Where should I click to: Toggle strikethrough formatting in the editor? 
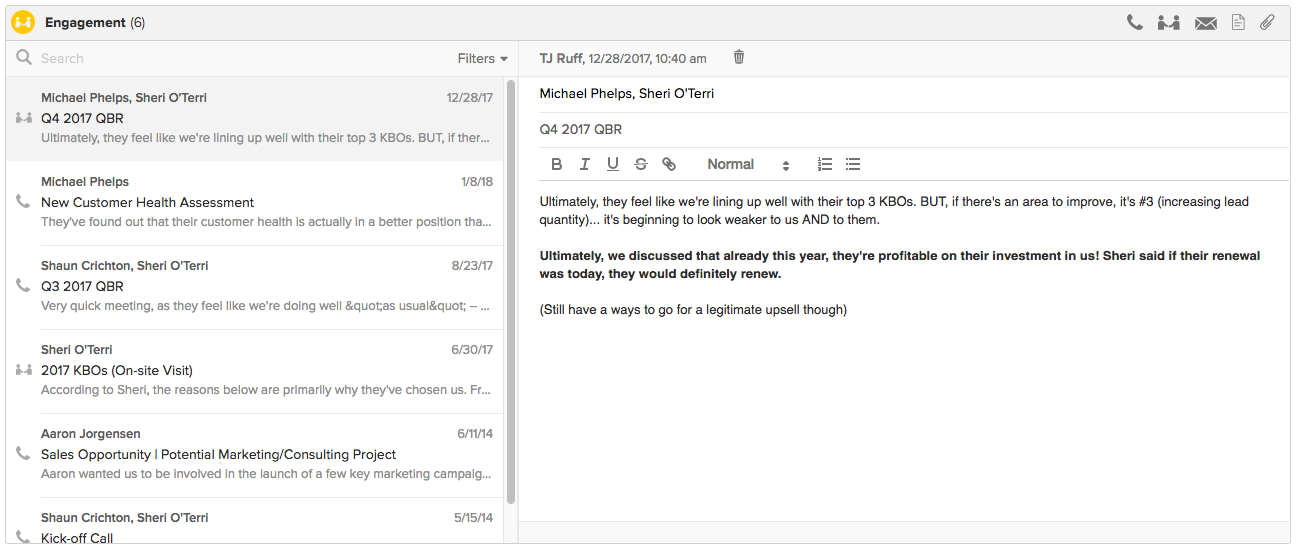coord(641,164)
